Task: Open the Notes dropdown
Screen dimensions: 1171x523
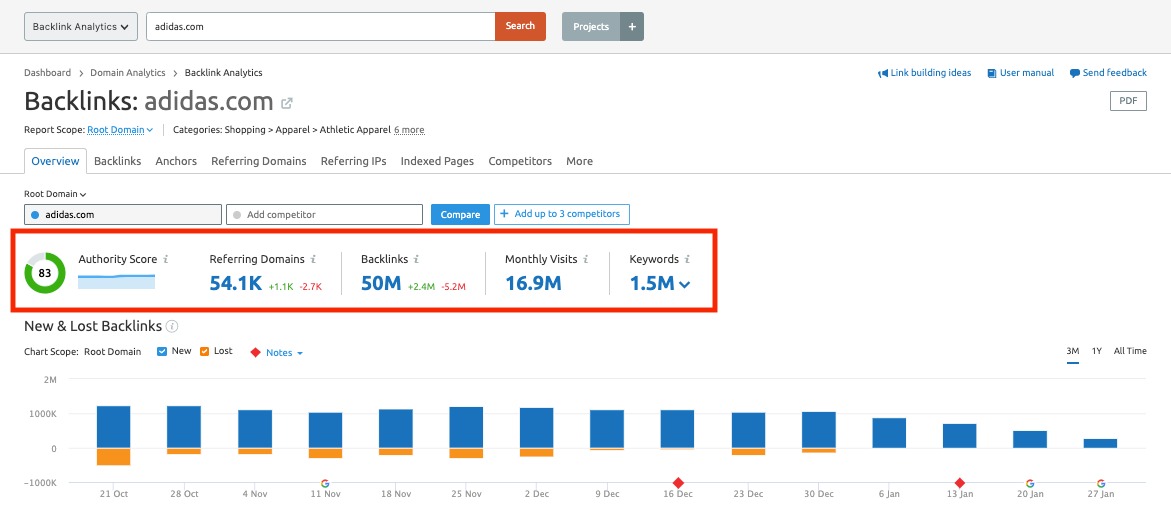Action: point(284,353)
